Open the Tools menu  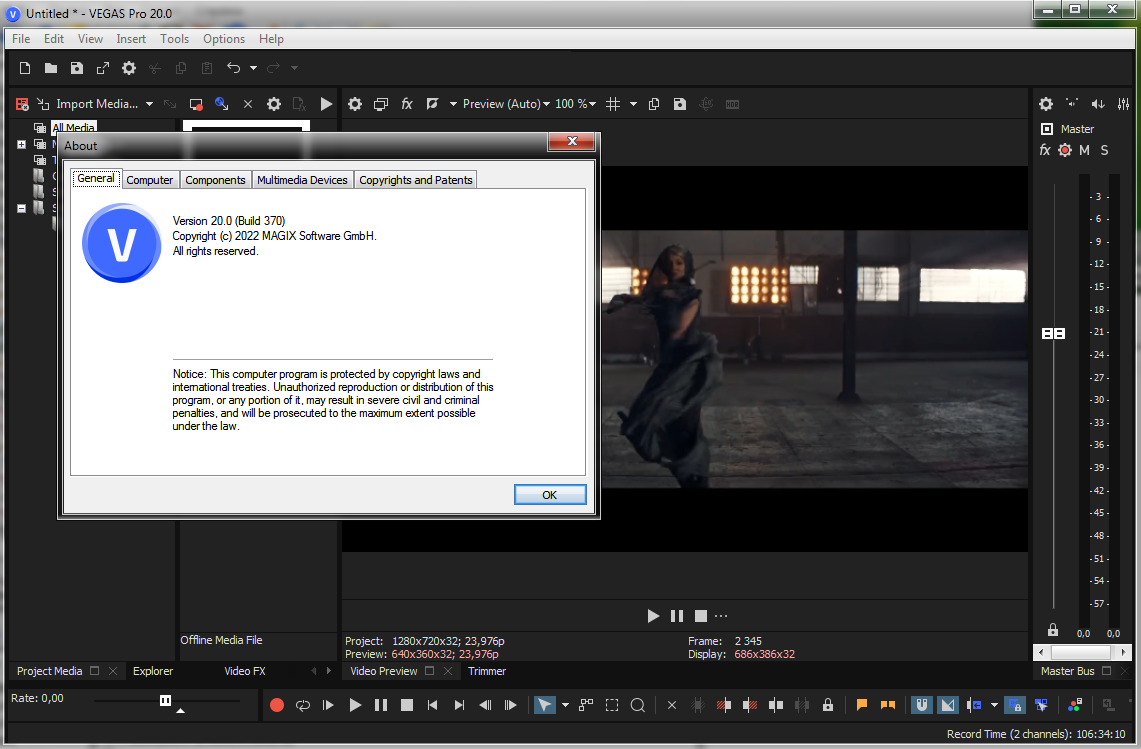[x=175, y=39]
